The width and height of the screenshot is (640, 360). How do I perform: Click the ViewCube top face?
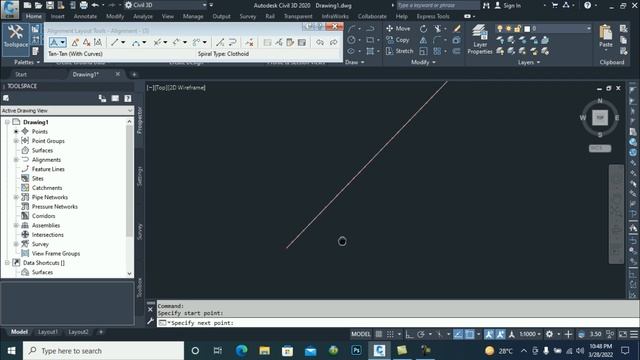600,118
